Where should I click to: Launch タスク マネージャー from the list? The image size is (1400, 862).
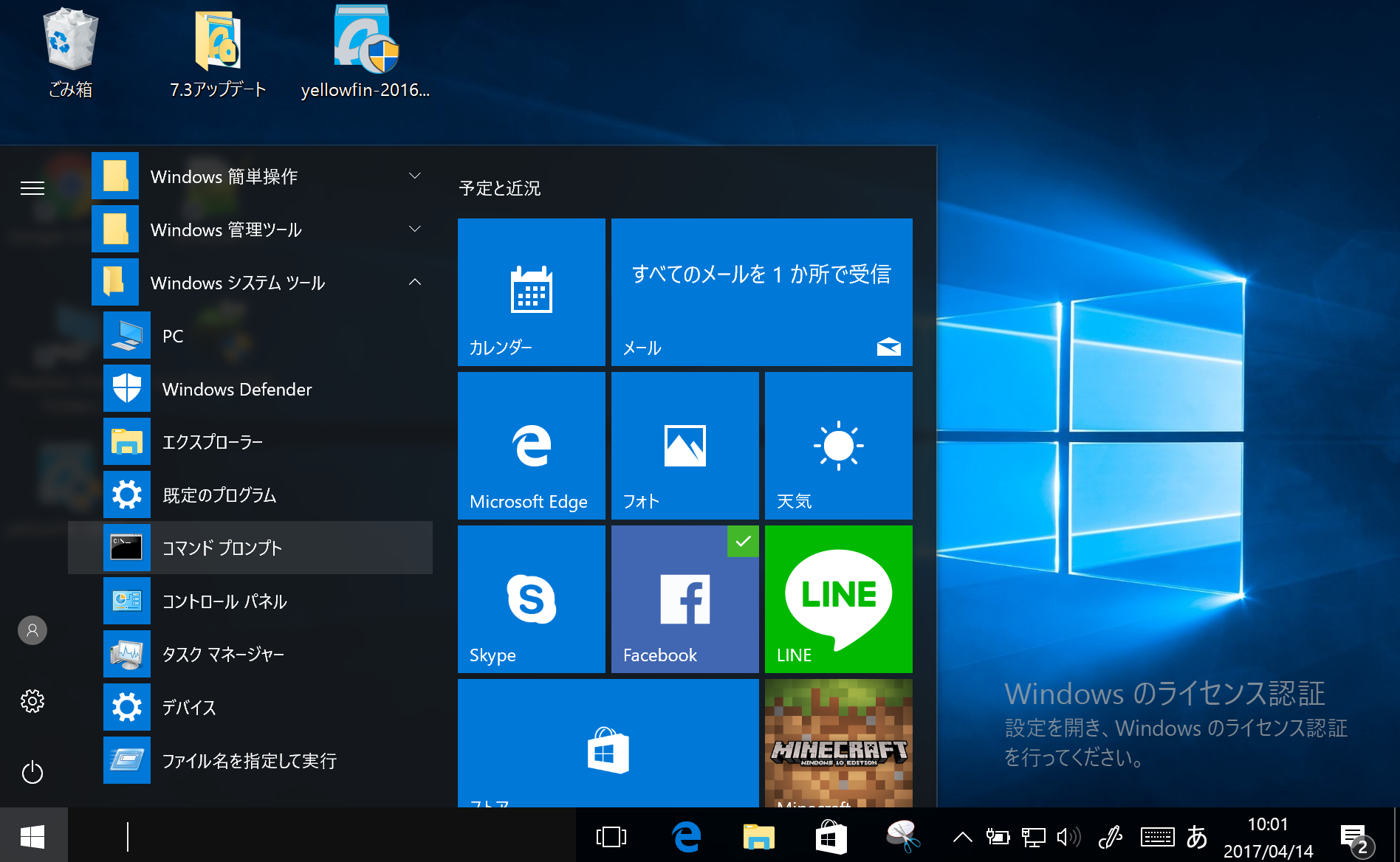point(267,655)
